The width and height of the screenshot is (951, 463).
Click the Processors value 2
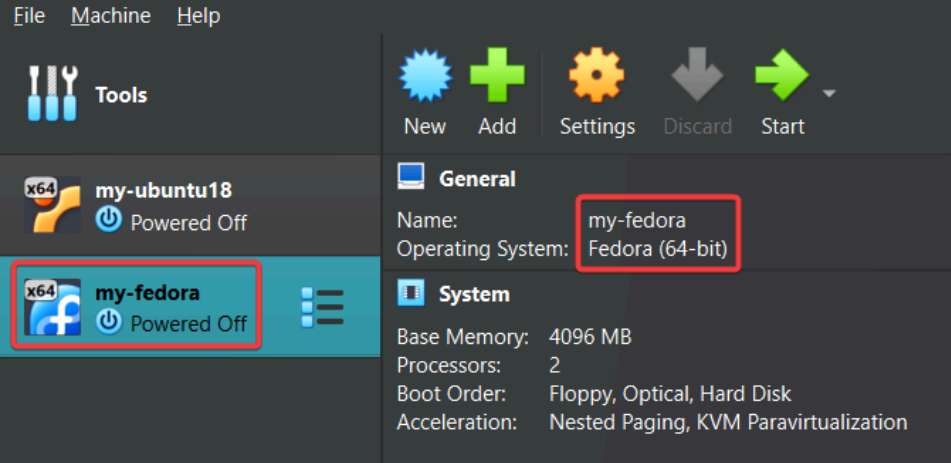click(x=555, y=365)
